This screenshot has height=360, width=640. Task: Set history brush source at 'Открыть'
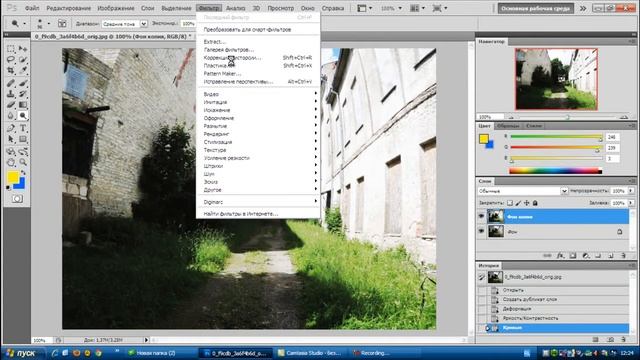pos(482,290)
